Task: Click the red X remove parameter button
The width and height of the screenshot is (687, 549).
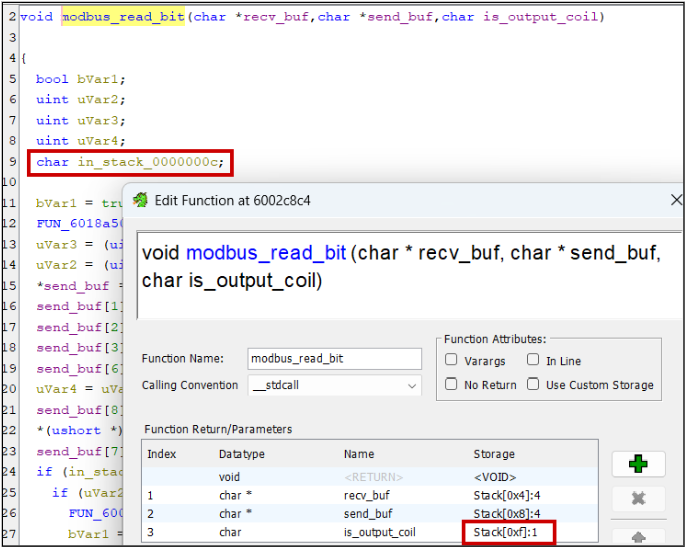Action: 638,498
